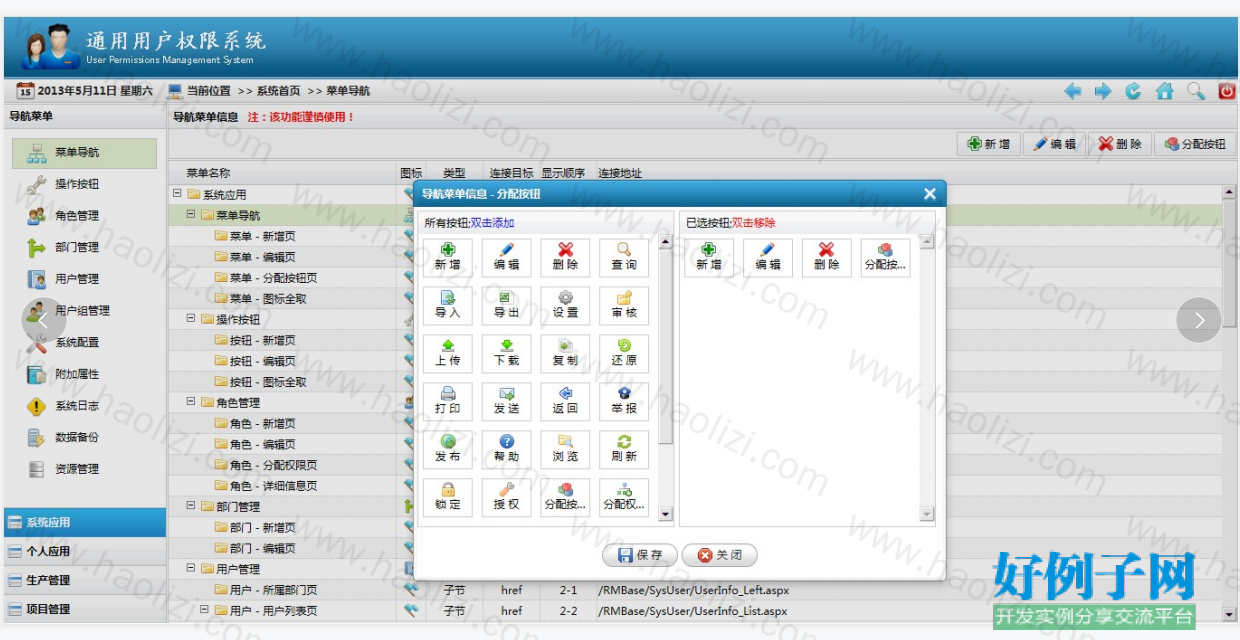Click the blue forward arrow in header

[x=1103, y=91]
